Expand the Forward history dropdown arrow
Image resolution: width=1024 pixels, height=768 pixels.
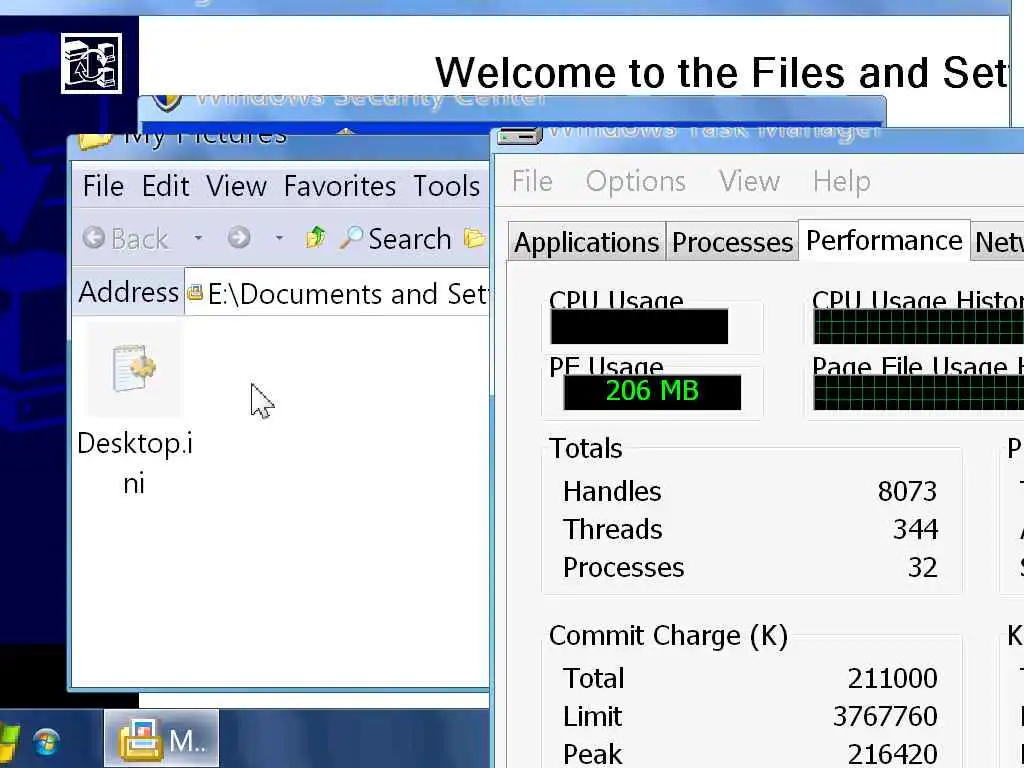(x=279, y=238)
